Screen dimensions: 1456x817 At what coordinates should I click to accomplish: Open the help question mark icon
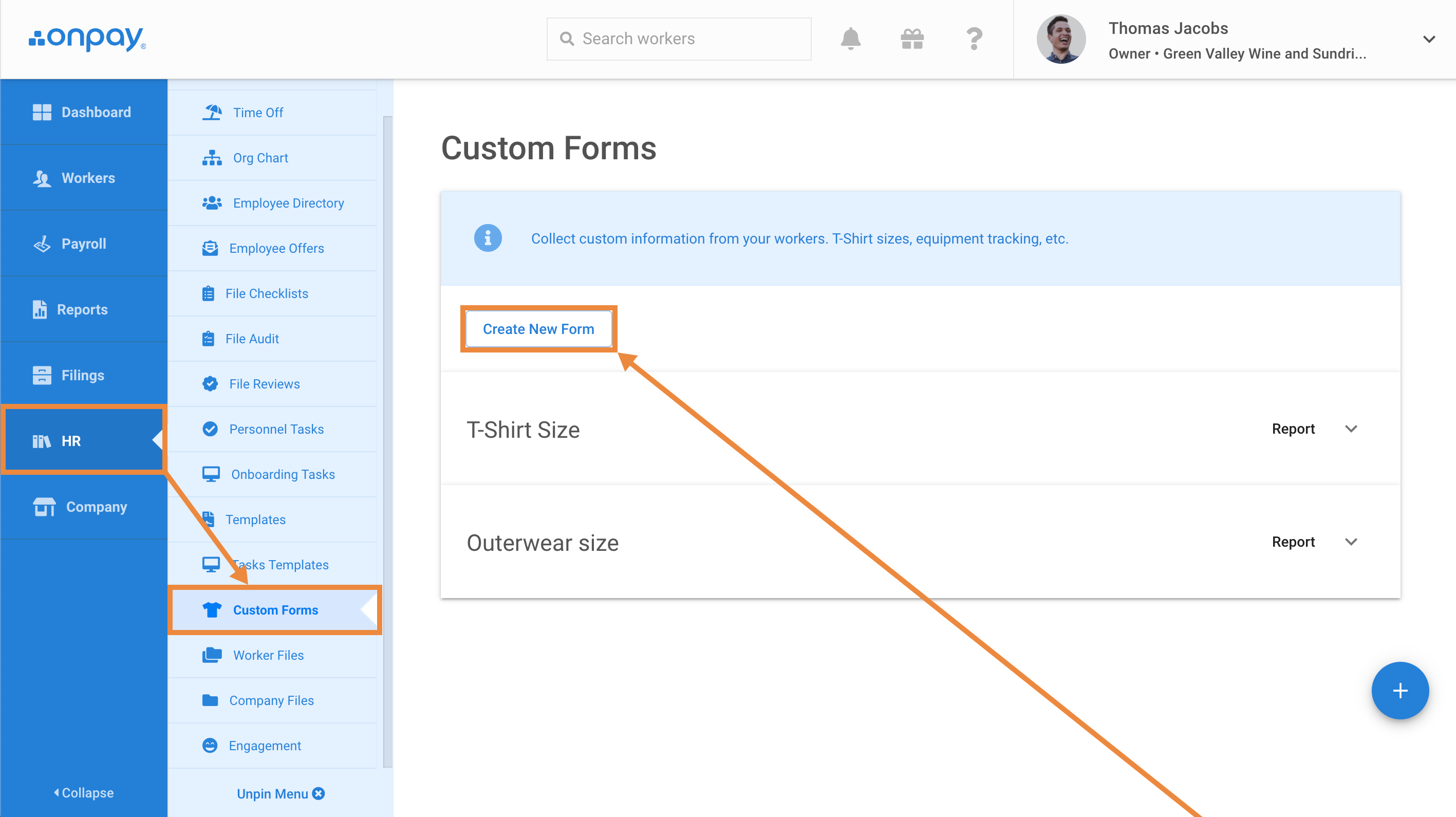[x=974, y=39]
